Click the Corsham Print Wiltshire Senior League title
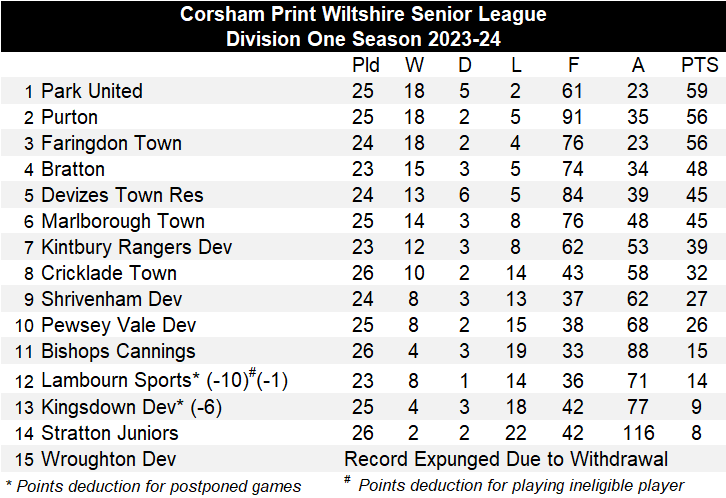 click(x=363, y=15)
